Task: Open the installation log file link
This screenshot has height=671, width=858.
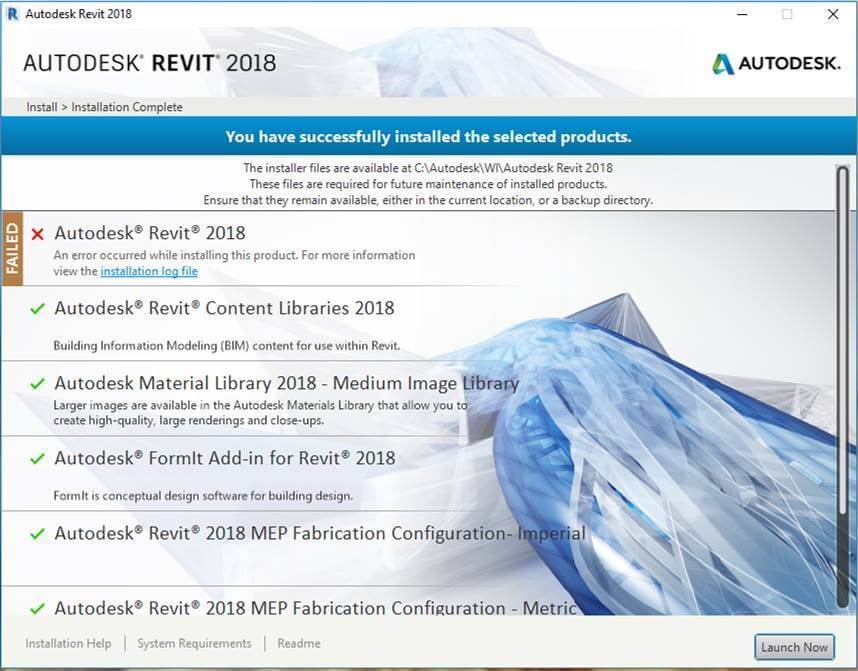Action: [x=149, y=271]
